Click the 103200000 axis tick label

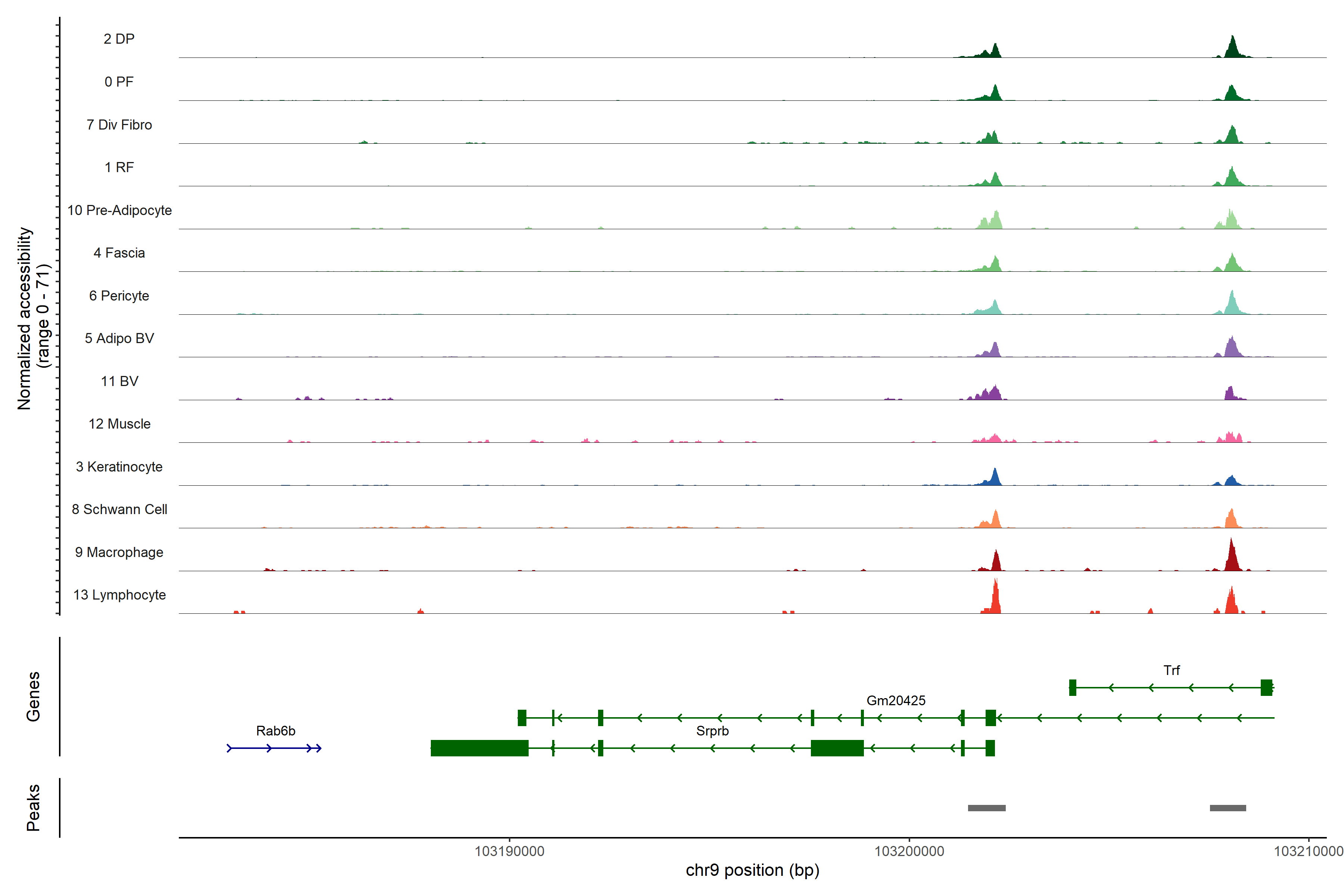coord(909,852)
